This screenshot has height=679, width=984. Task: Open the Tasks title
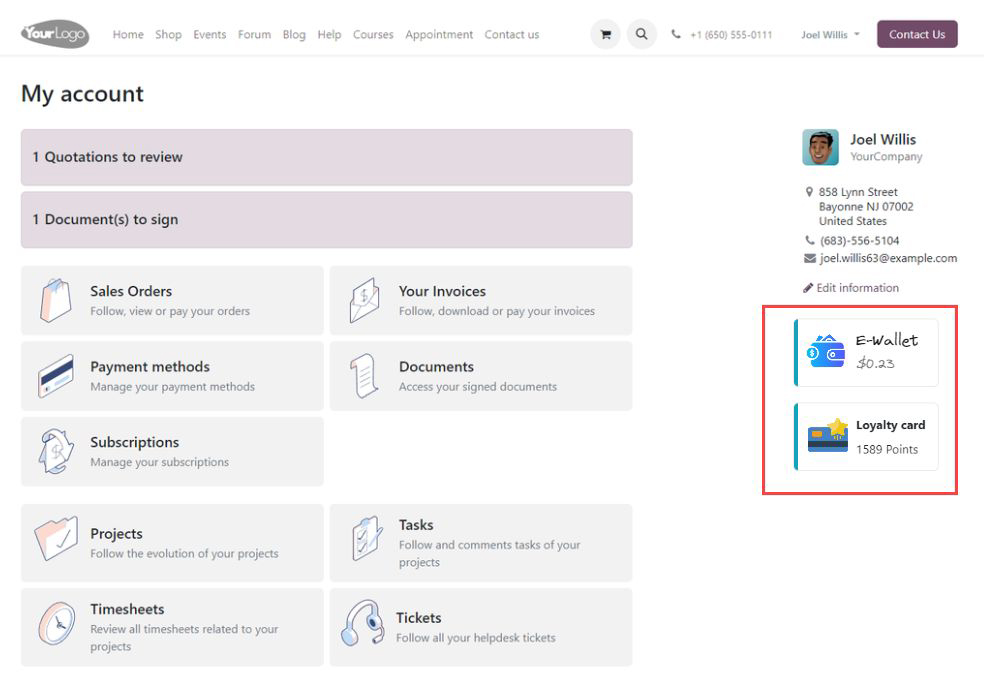click(416, 525)
